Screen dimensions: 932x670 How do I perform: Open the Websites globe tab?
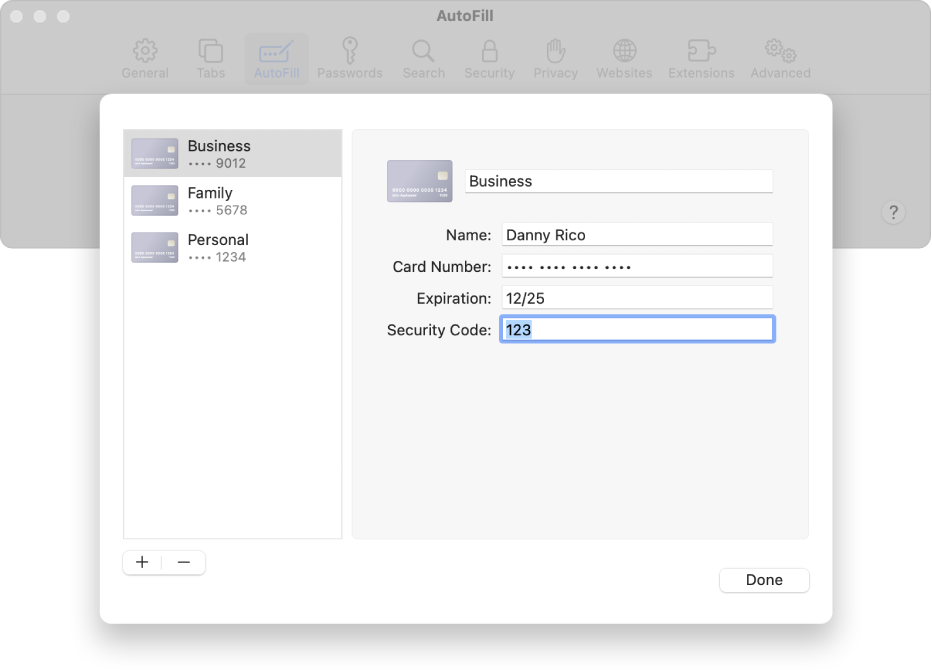pyautogui.click(x=624, y=59)
